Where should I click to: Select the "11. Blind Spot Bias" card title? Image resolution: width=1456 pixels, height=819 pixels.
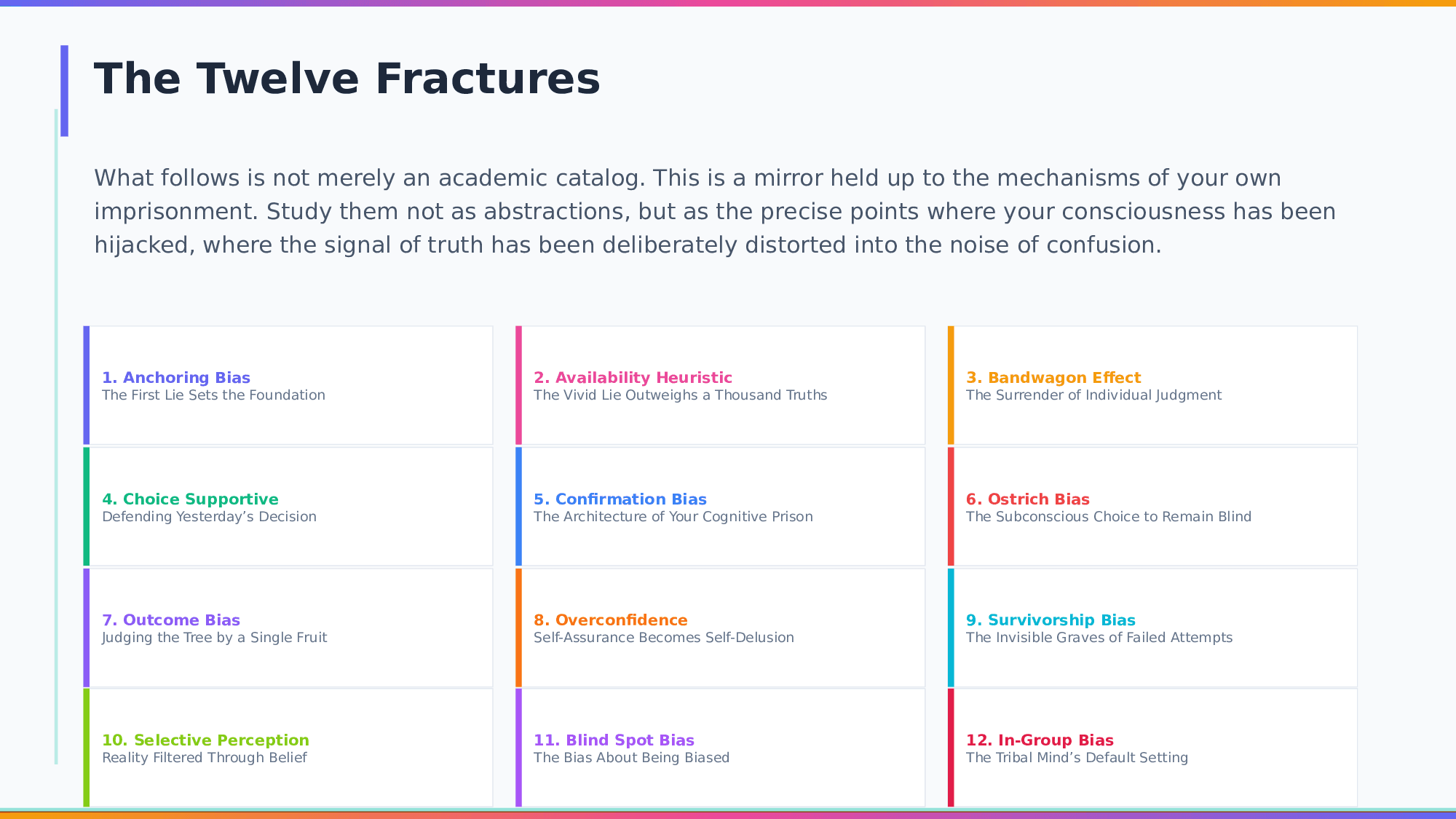[614, 740]
